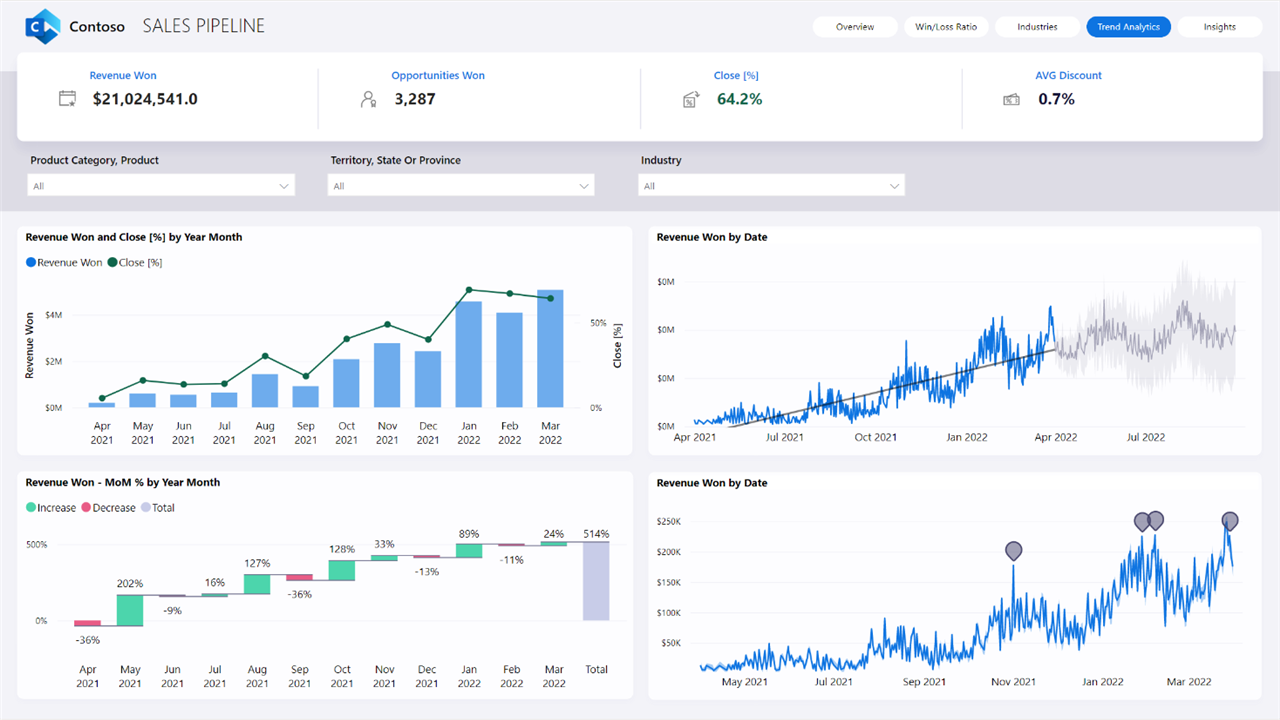Click the 514% Total waterfall bar

click(596, 581)
